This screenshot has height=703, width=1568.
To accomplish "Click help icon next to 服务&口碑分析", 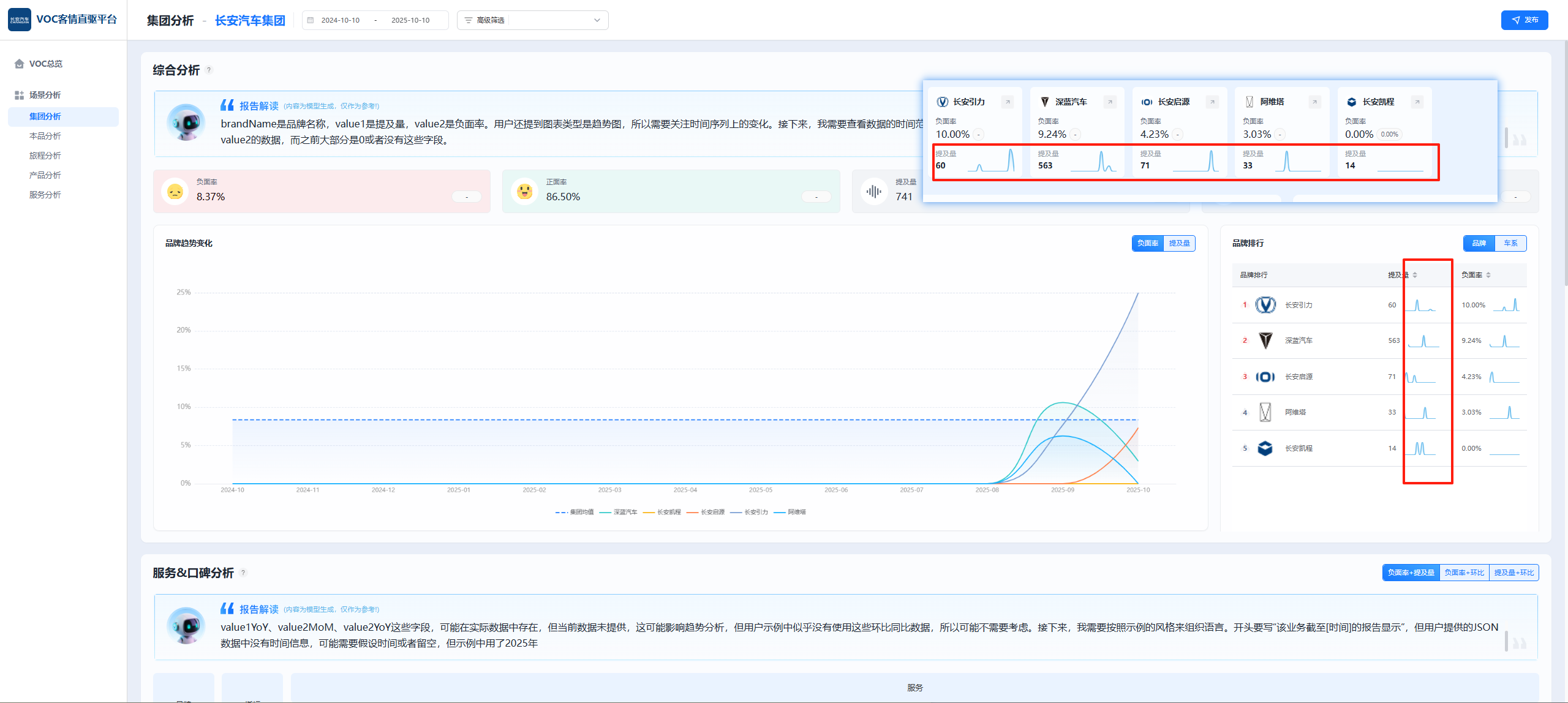I will (243, 573).
